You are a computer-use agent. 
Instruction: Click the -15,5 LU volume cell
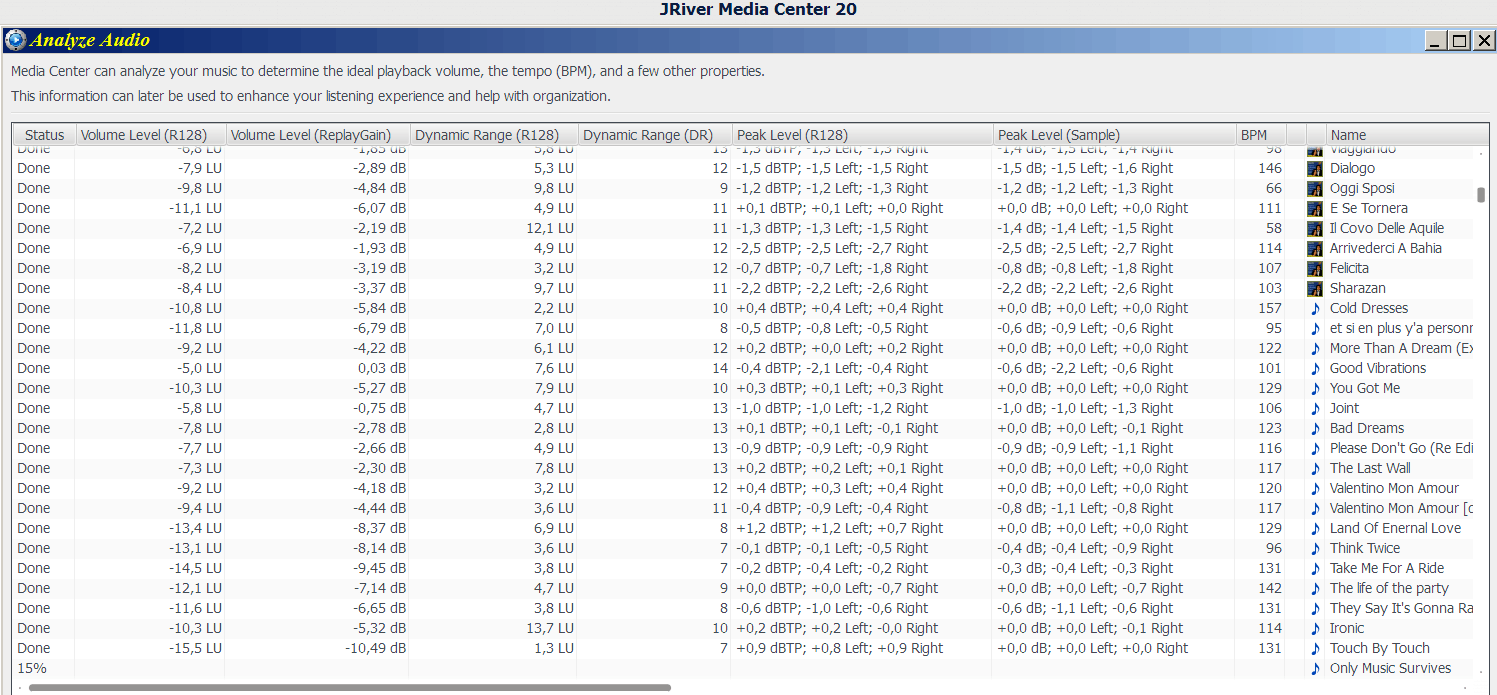pyautogui.click(x=195, y=648)
